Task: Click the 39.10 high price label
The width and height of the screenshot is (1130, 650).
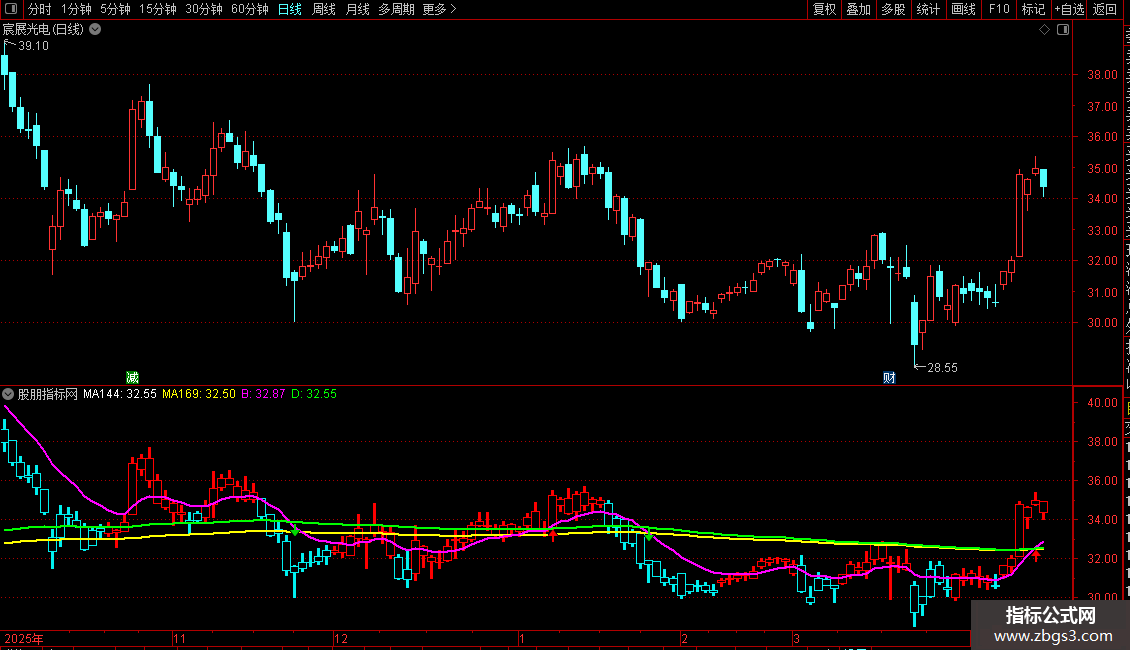Action: [33, 45]
